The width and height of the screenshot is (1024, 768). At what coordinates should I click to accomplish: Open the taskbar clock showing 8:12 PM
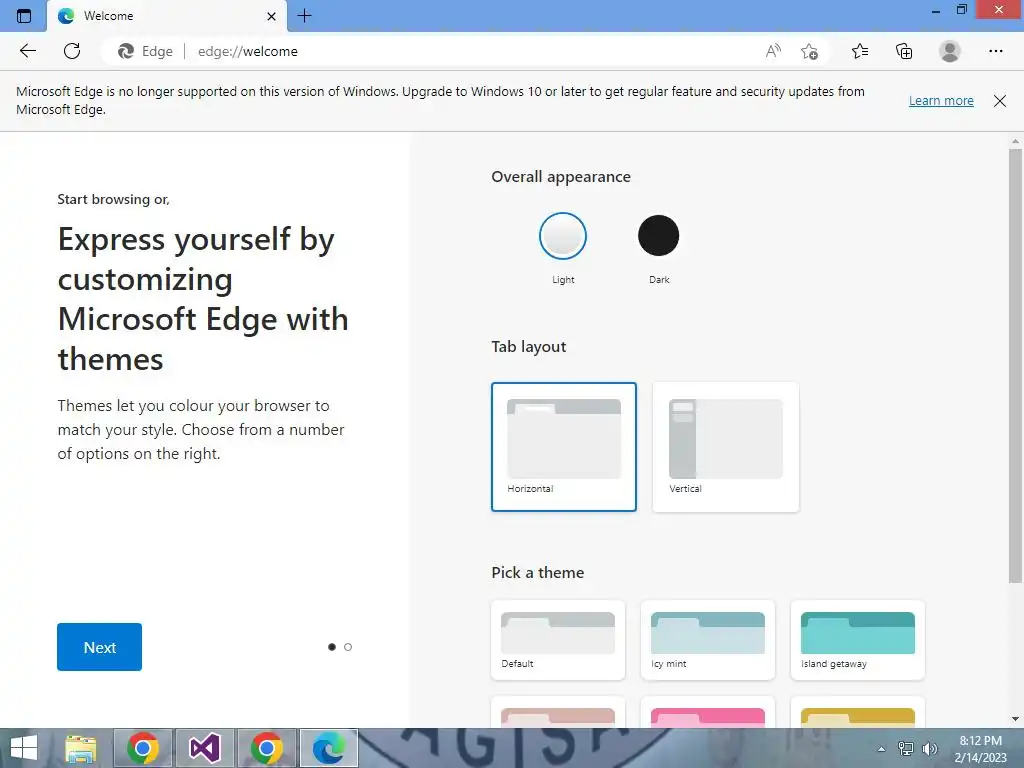click(x=980, y=749)
